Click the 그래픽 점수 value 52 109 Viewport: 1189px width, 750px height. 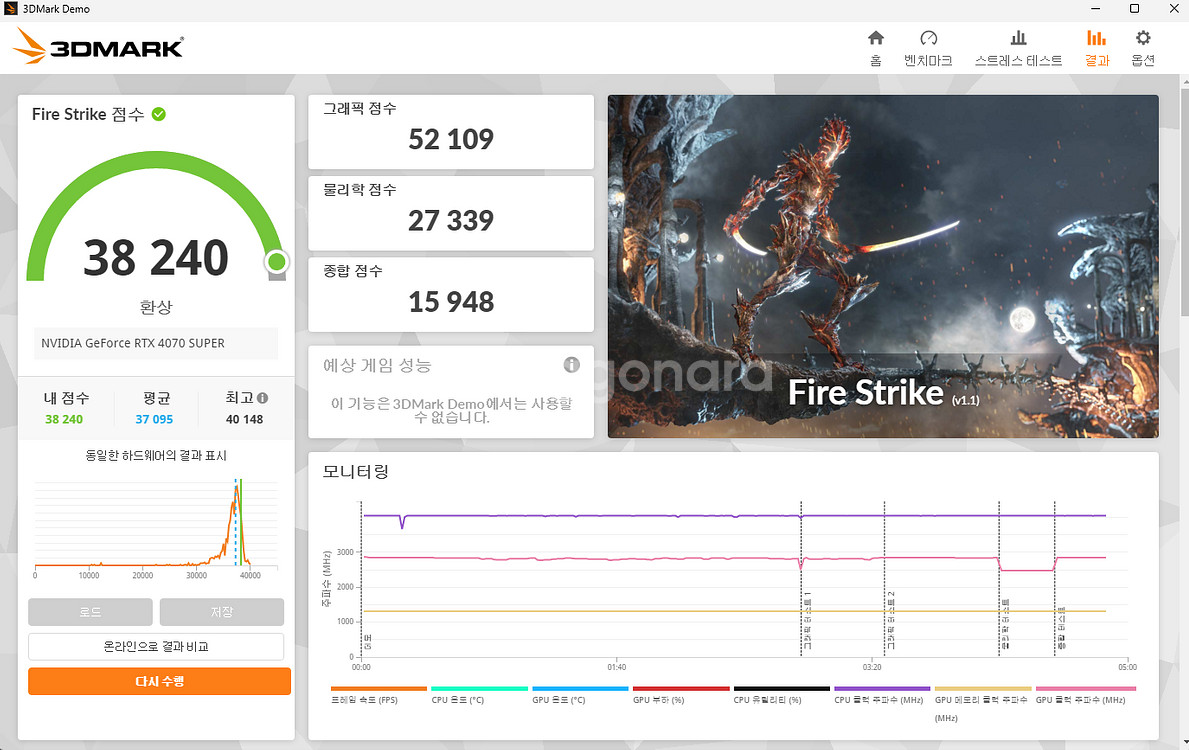click(x=450, y=140)
